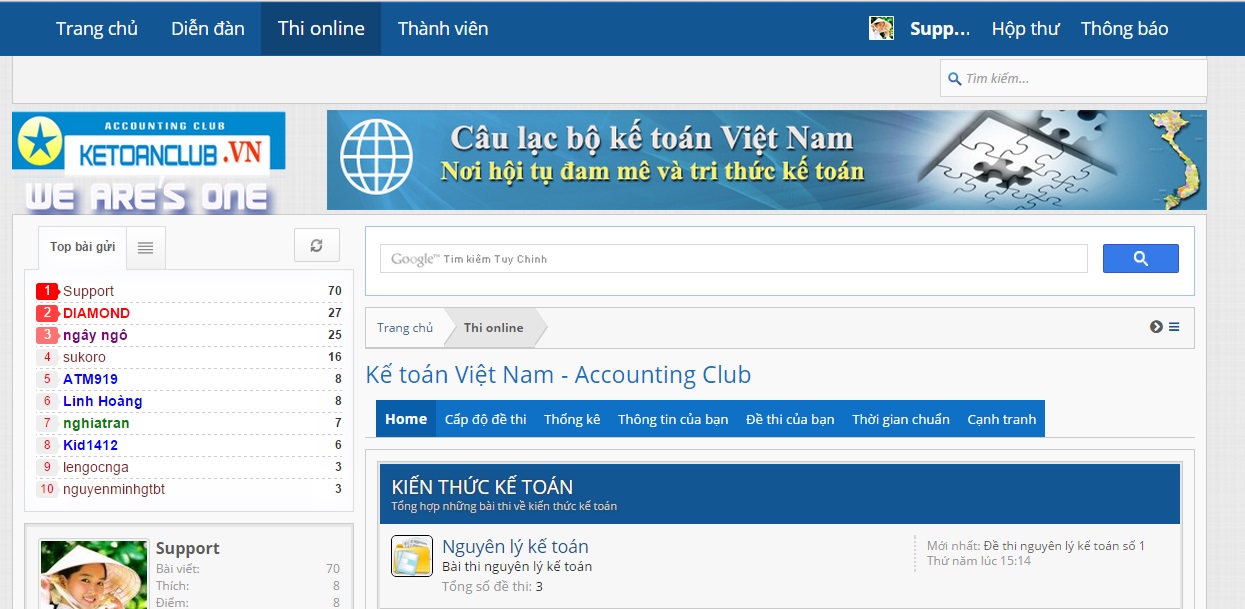Screen dimensions: 1245x609
Task: Click the Google custom search text box
Action: coord(733,259)
